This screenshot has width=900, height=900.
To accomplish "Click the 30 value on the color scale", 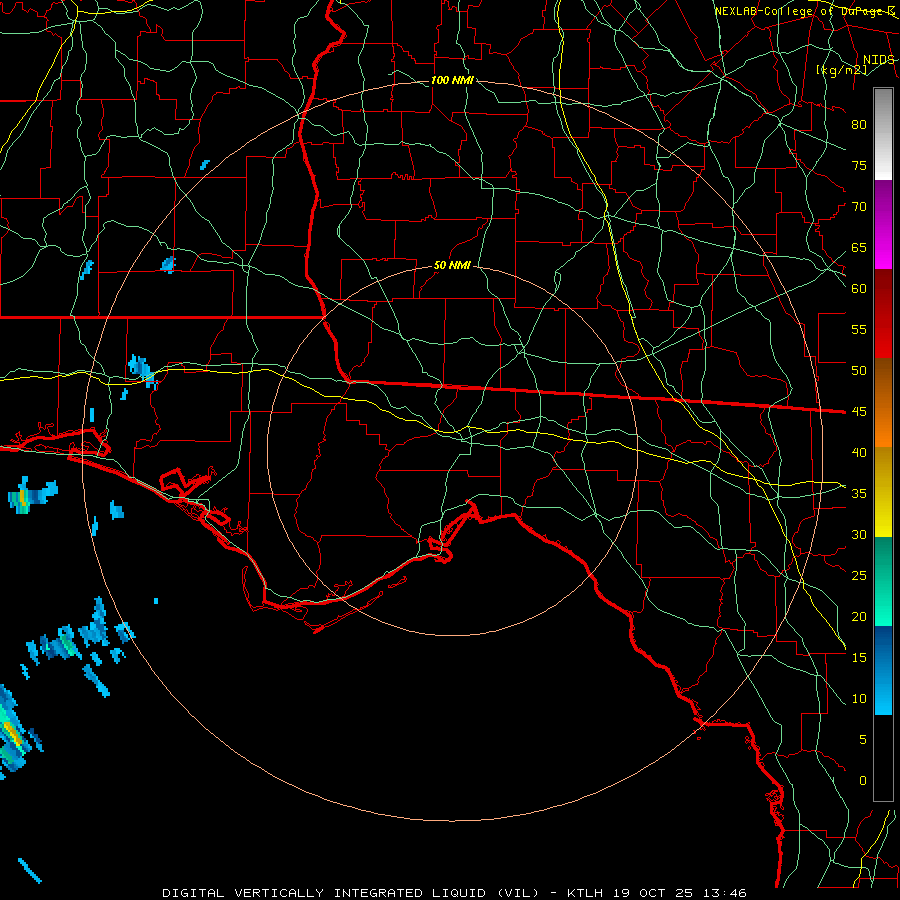I will pos(859,535).
